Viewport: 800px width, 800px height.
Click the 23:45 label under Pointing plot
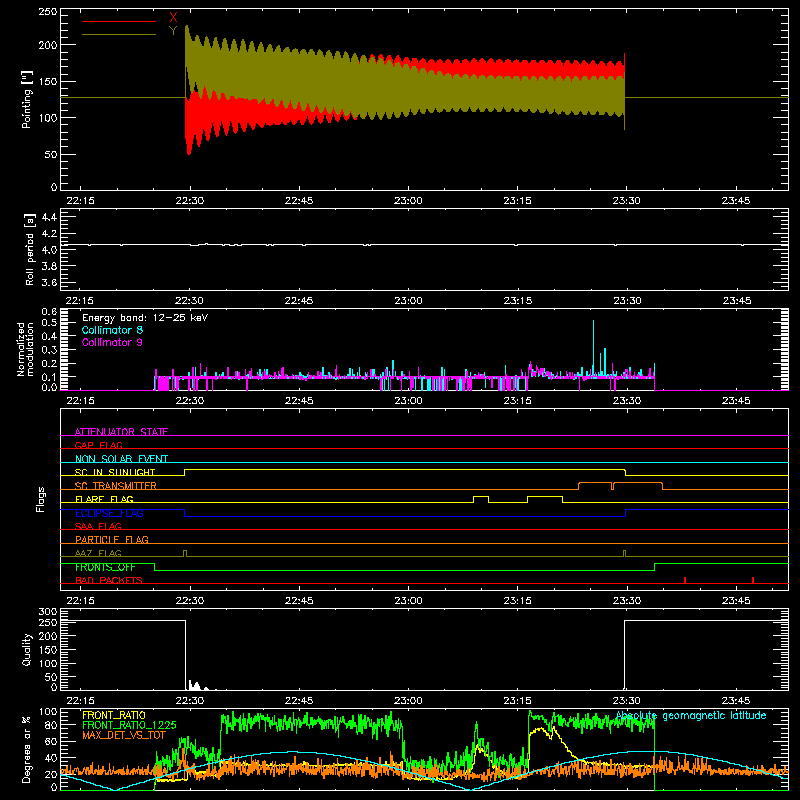(736, 201)
